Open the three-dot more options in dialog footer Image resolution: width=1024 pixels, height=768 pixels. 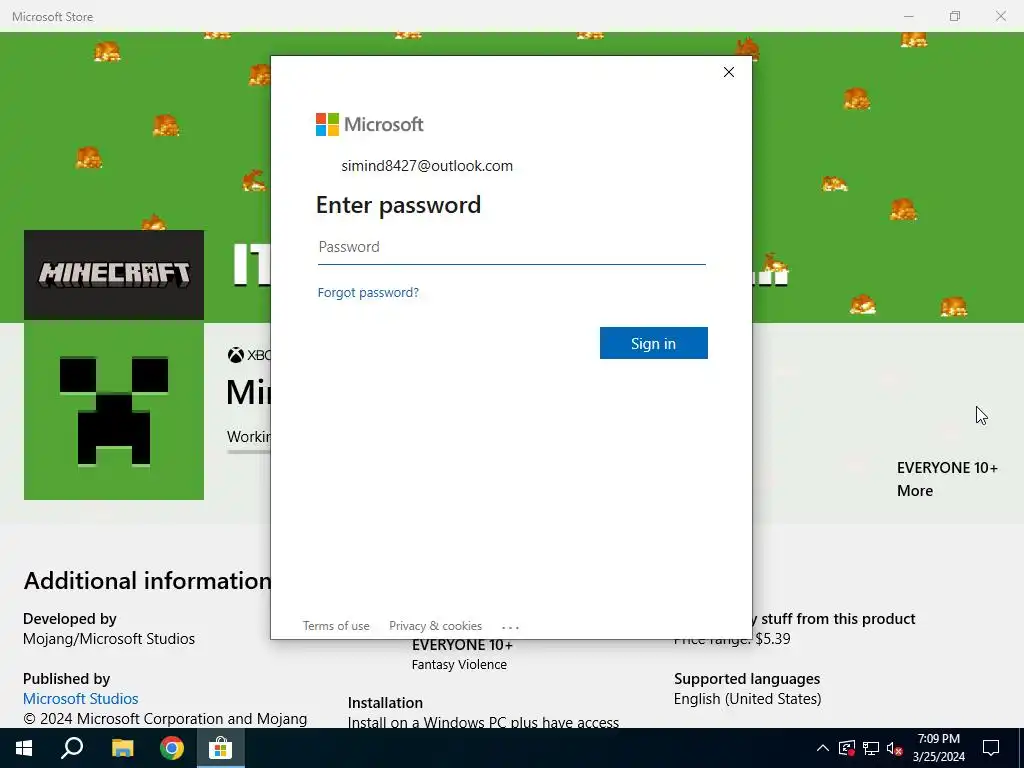point(511,627)
